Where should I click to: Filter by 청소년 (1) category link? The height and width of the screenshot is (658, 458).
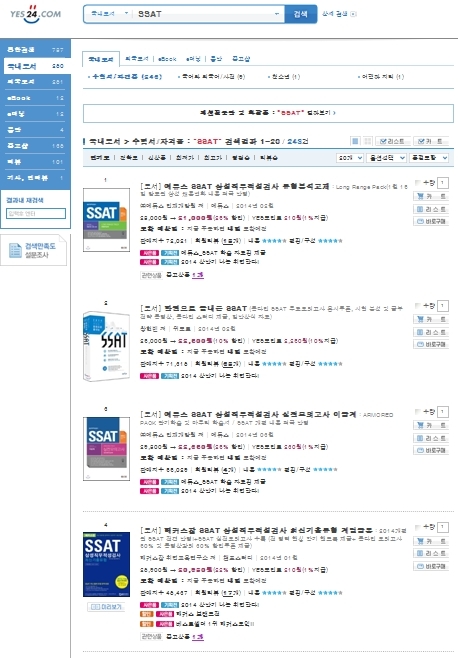click(284, 77)
